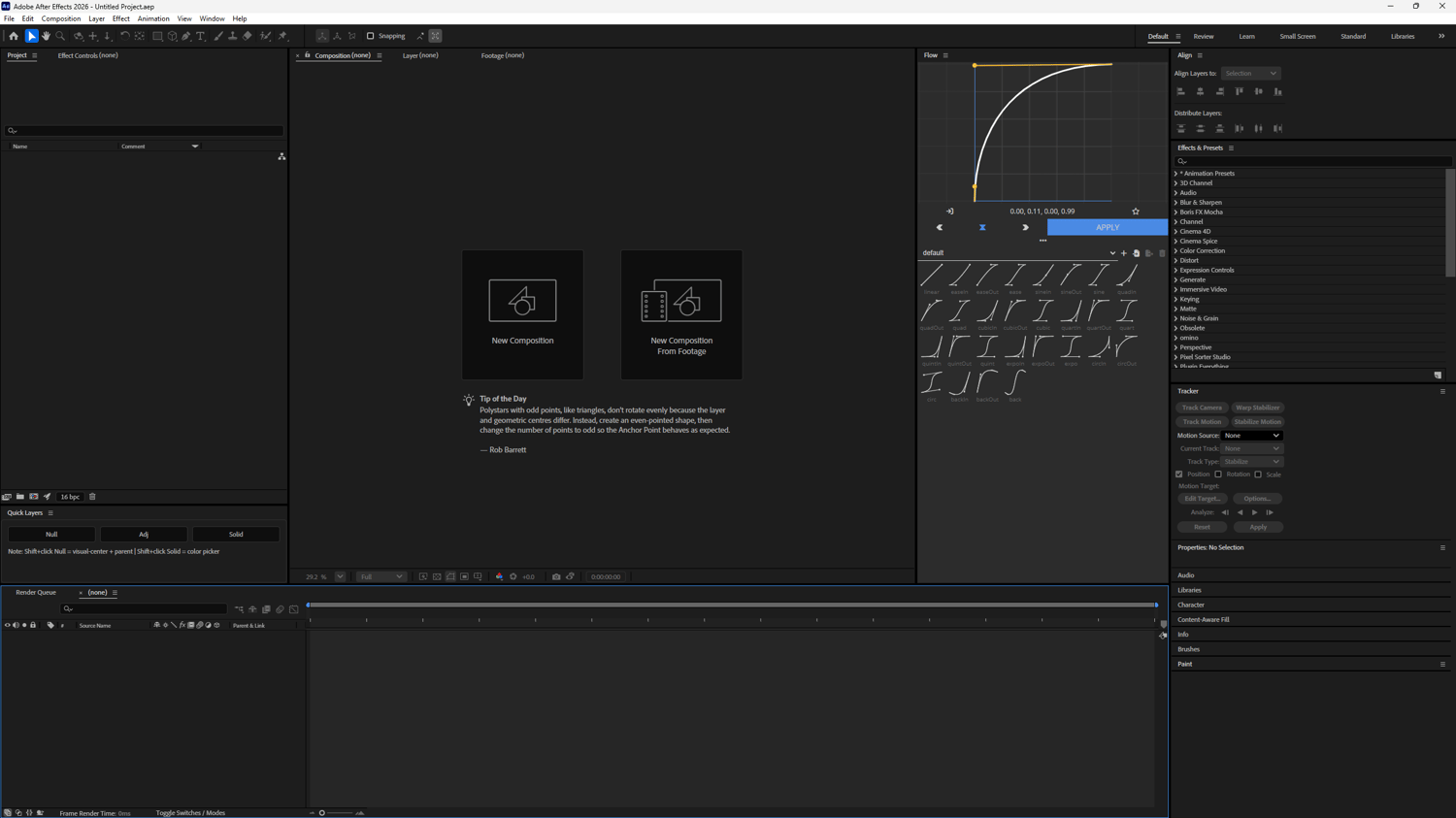Open the viewer resolution dropdown showing Full
Viewport: 1456px width, 818px height.
381,576
